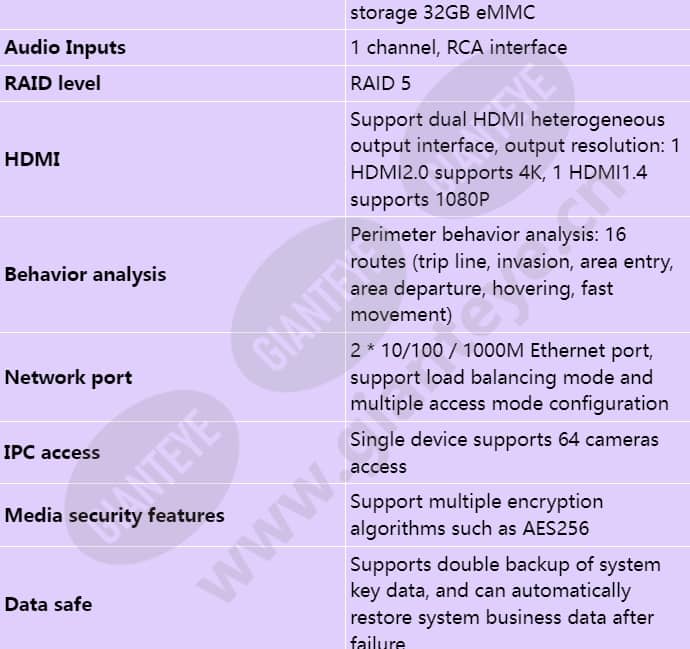Screen dimensions: 690x649
Task: Select the '64 cameras access' description
Action: click(504, 452)
